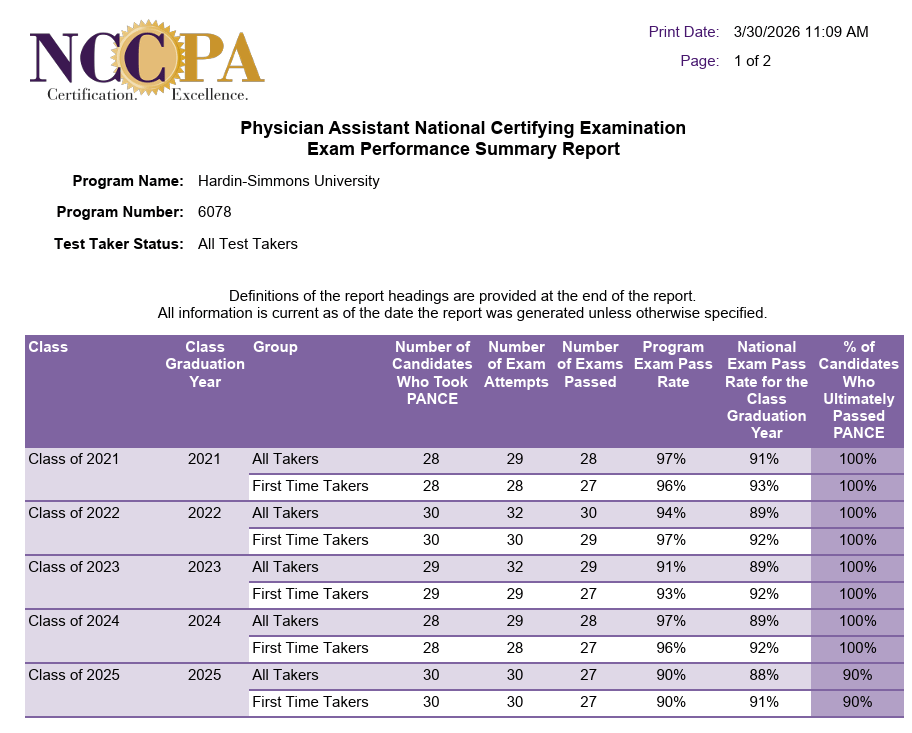
Task: Click the program number 6078
Action: tap(215, 212)
